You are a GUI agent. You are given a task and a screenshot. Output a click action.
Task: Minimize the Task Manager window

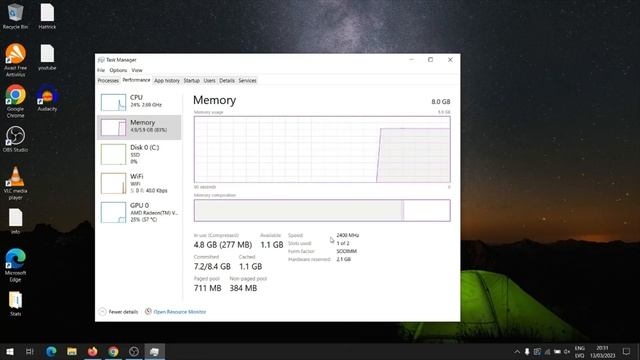coord(411,60)
